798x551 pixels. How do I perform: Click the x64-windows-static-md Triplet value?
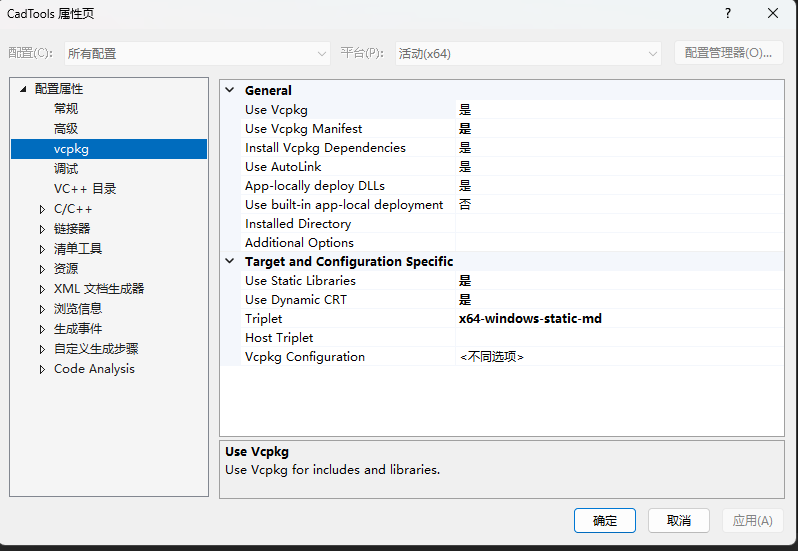(x=530, y=318)
